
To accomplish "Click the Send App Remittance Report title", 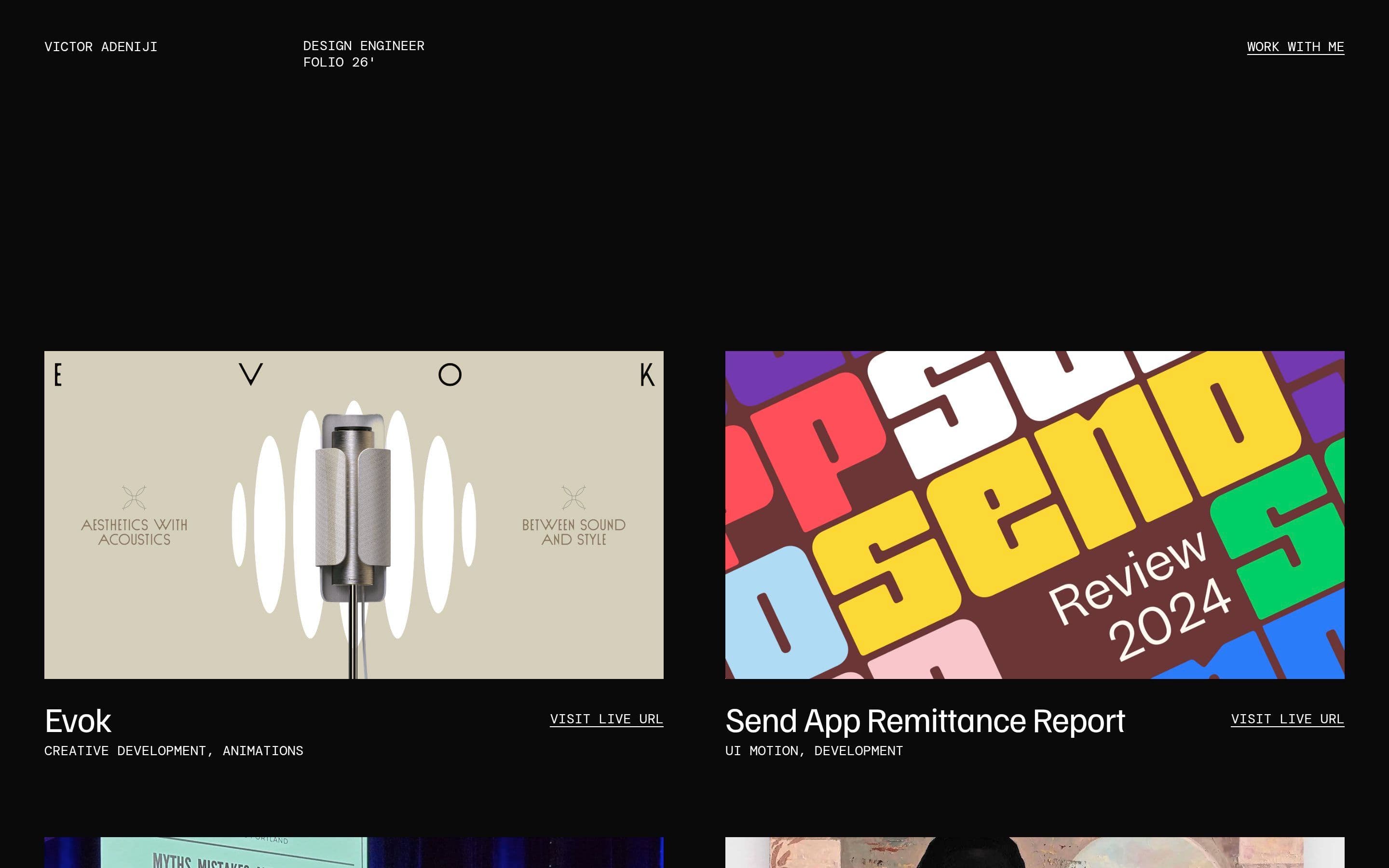I will 925,721.
